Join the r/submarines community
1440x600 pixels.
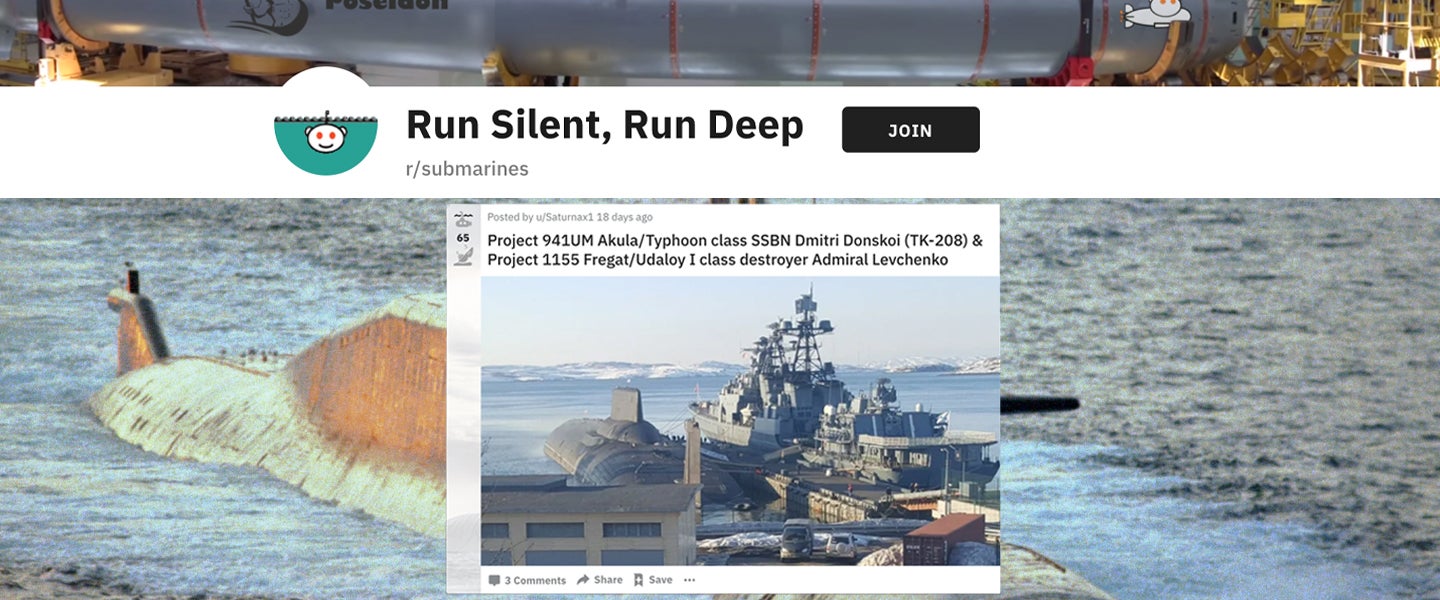pos(910,130)
